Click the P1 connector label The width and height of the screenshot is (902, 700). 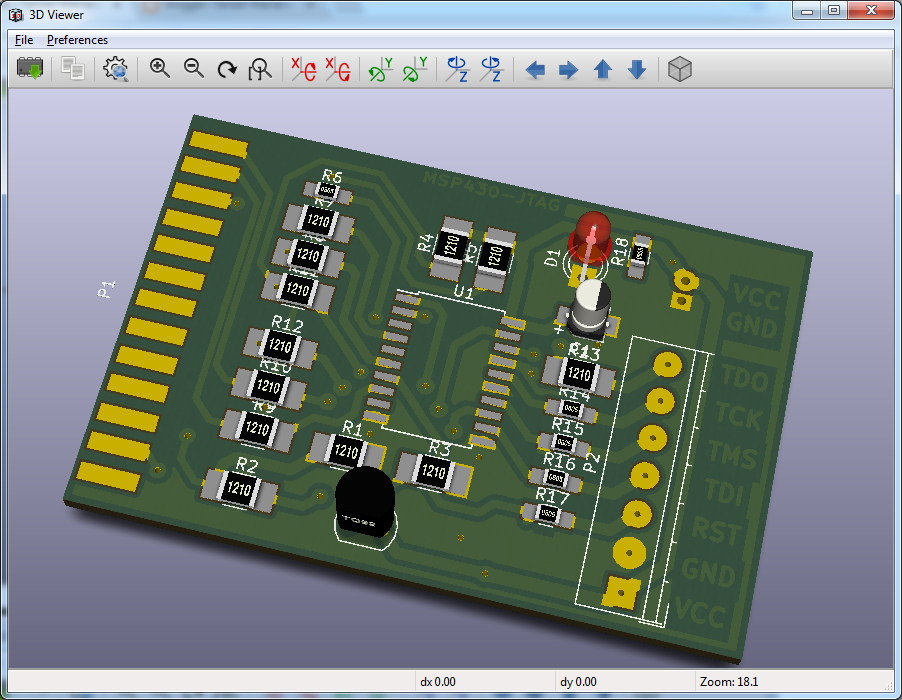click(x=106, y=289)
